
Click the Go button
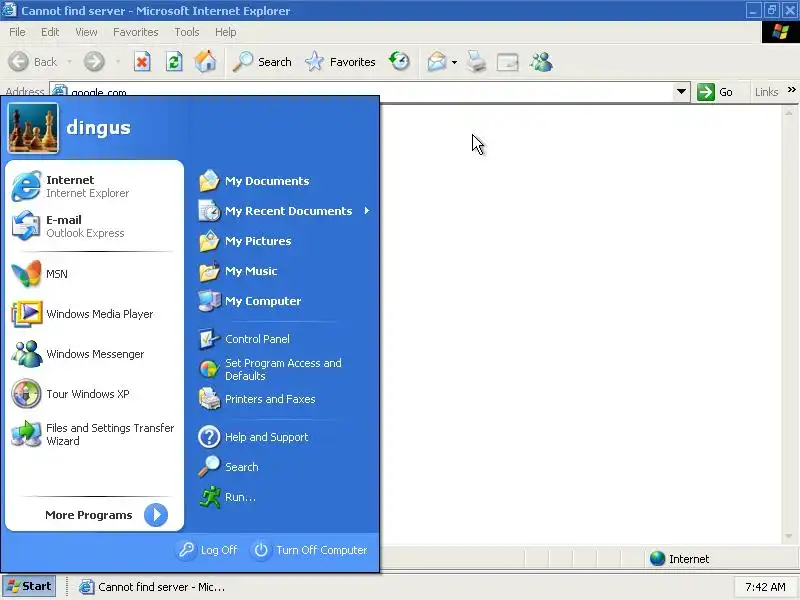[x=716, y=92]
